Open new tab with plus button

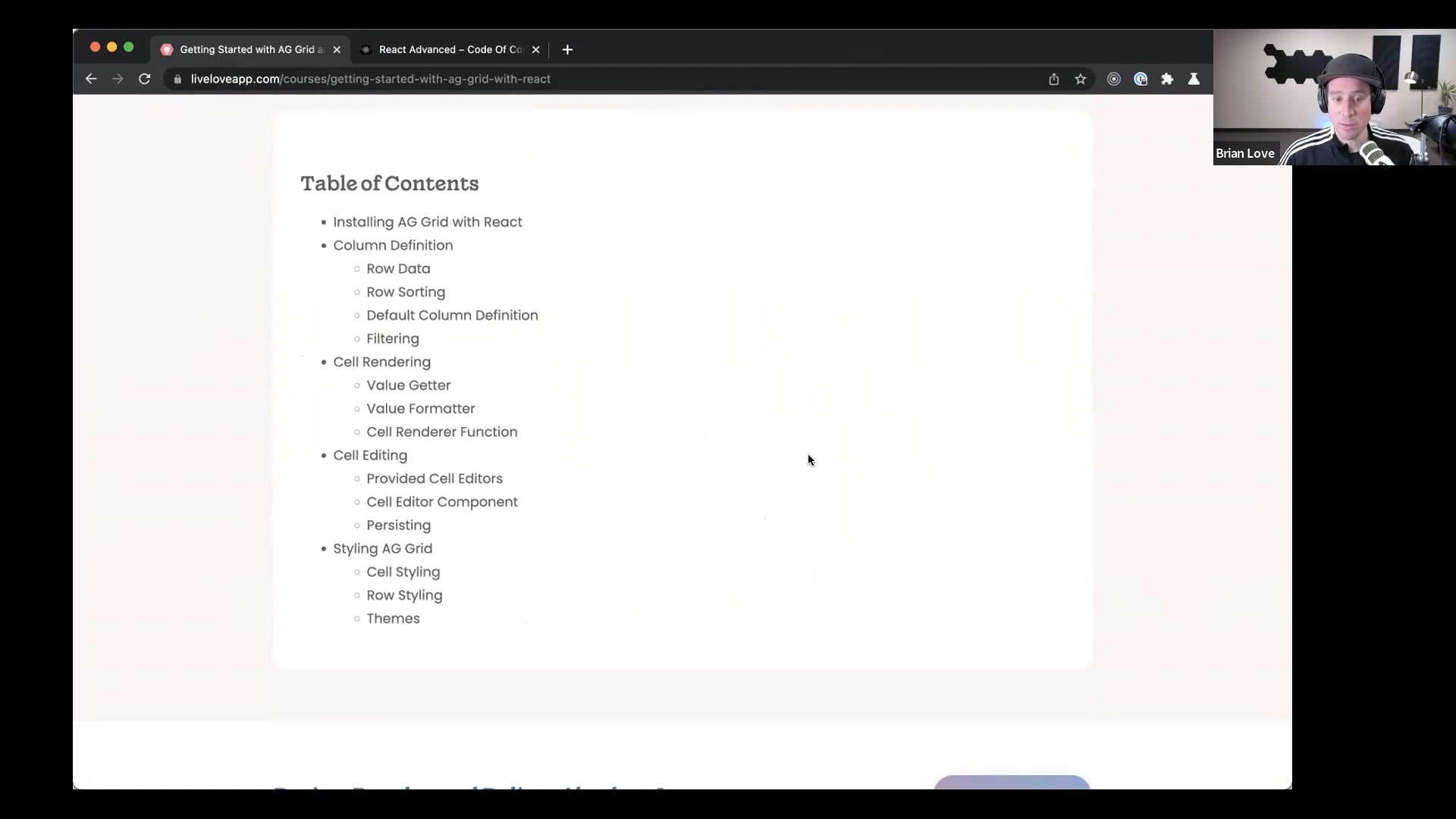tap(567, 49)
